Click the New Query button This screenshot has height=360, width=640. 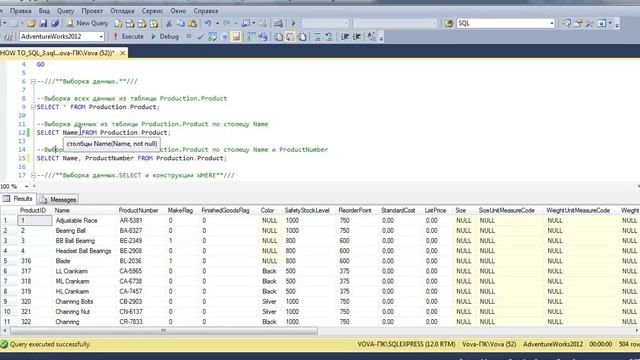click(x=87, y=23)
